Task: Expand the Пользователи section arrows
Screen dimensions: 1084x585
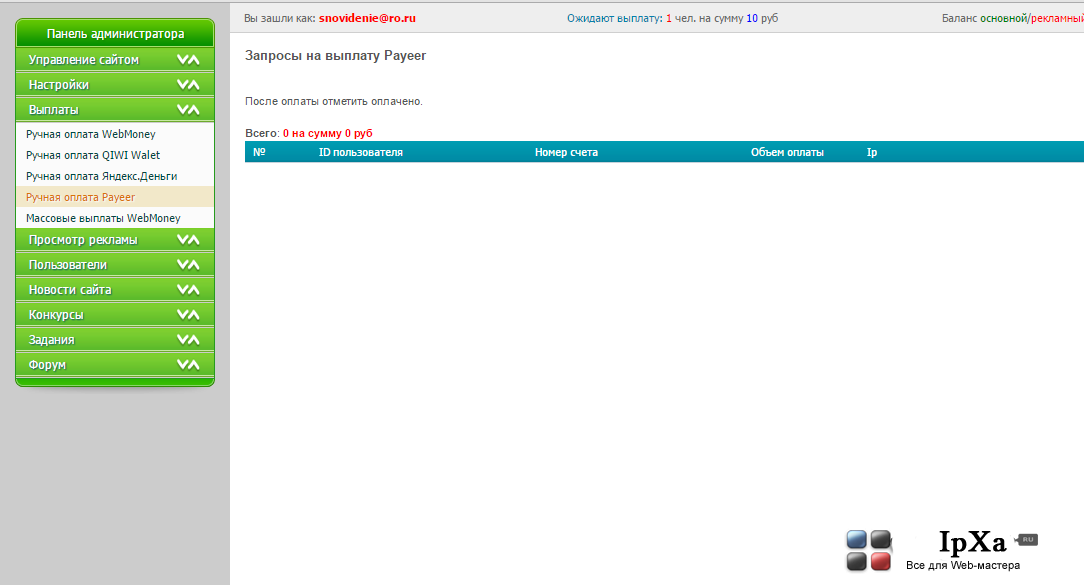Action: (188, 264)
